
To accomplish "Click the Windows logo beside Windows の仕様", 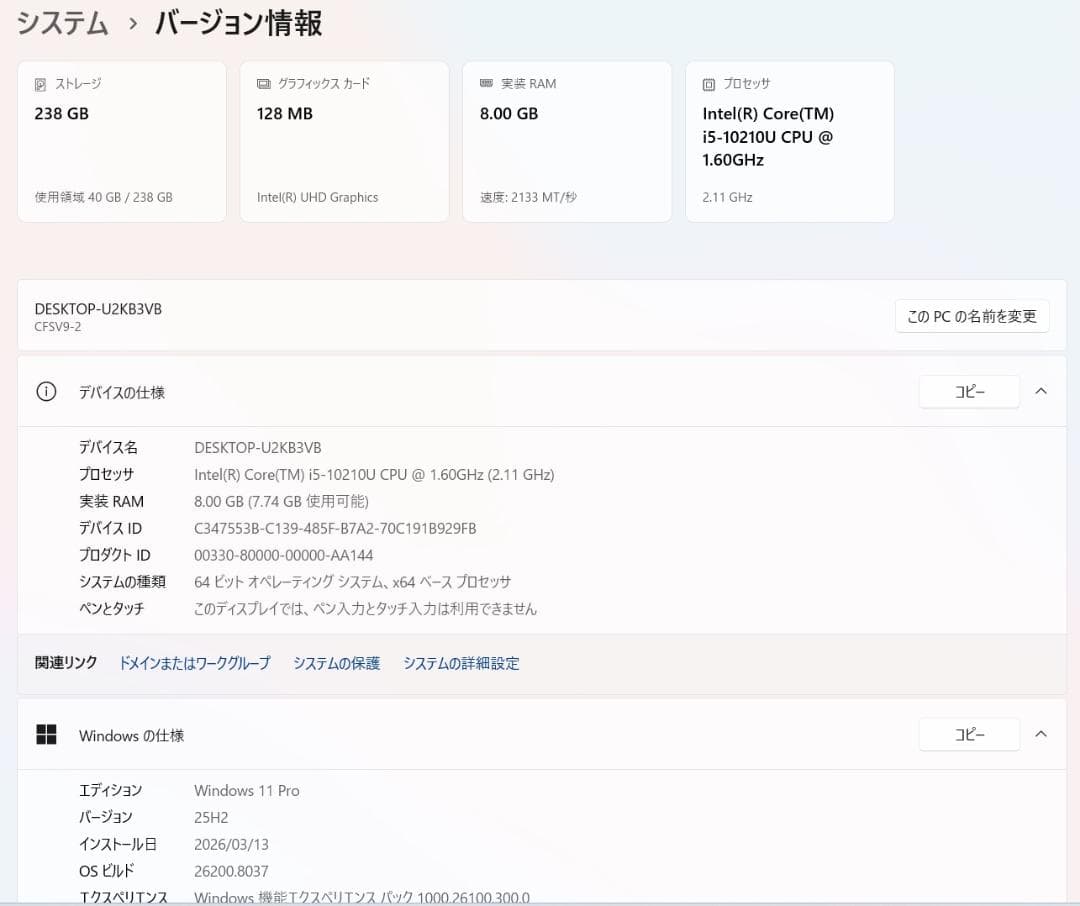I will click(x=46, y=734).
